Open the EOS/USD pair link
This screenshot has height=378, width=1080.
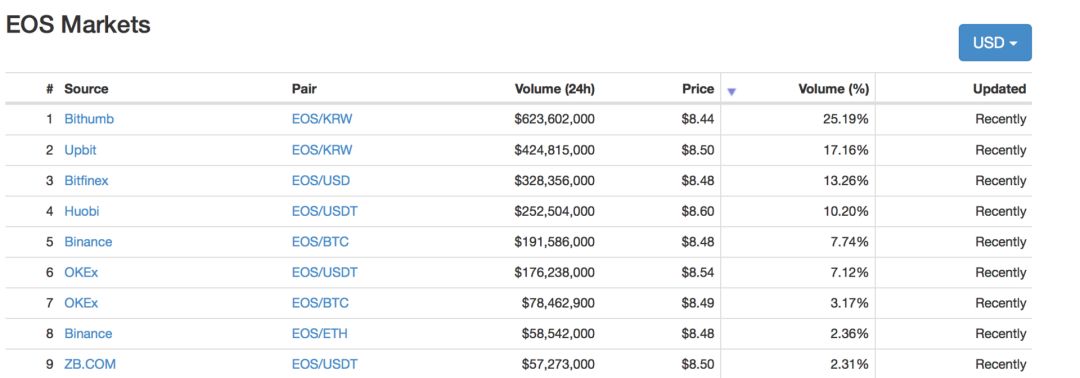click(321, 180)
